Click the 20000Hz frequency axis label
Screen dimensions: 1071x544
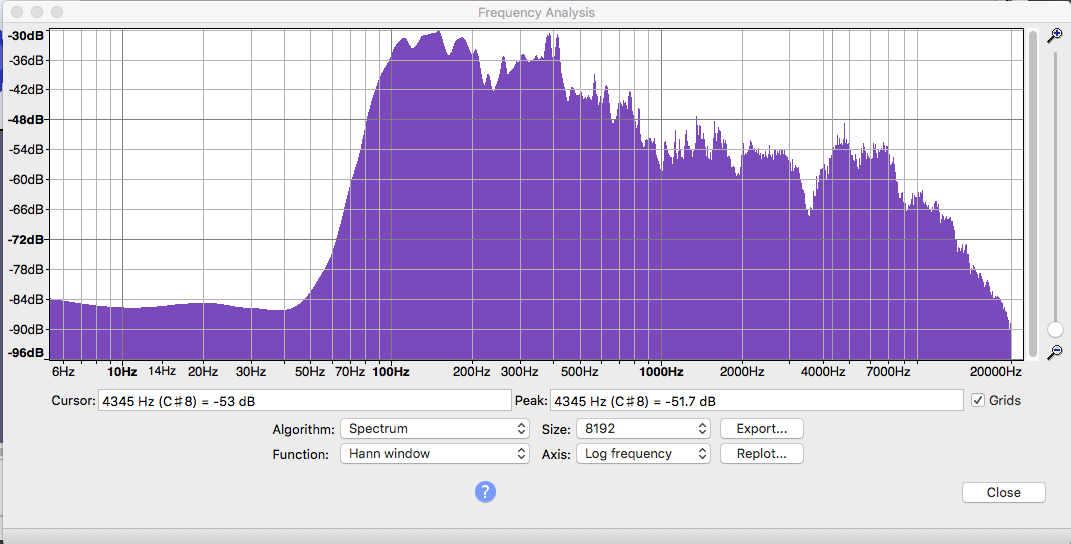[995, 372]
